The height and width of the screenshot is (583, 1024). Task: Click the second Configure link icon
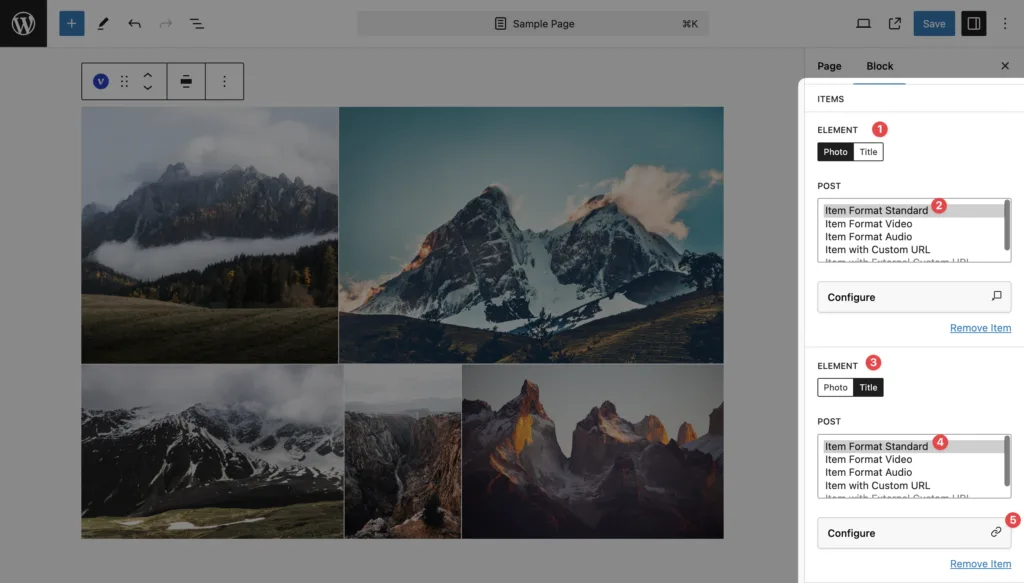click(x=996, y=532)
